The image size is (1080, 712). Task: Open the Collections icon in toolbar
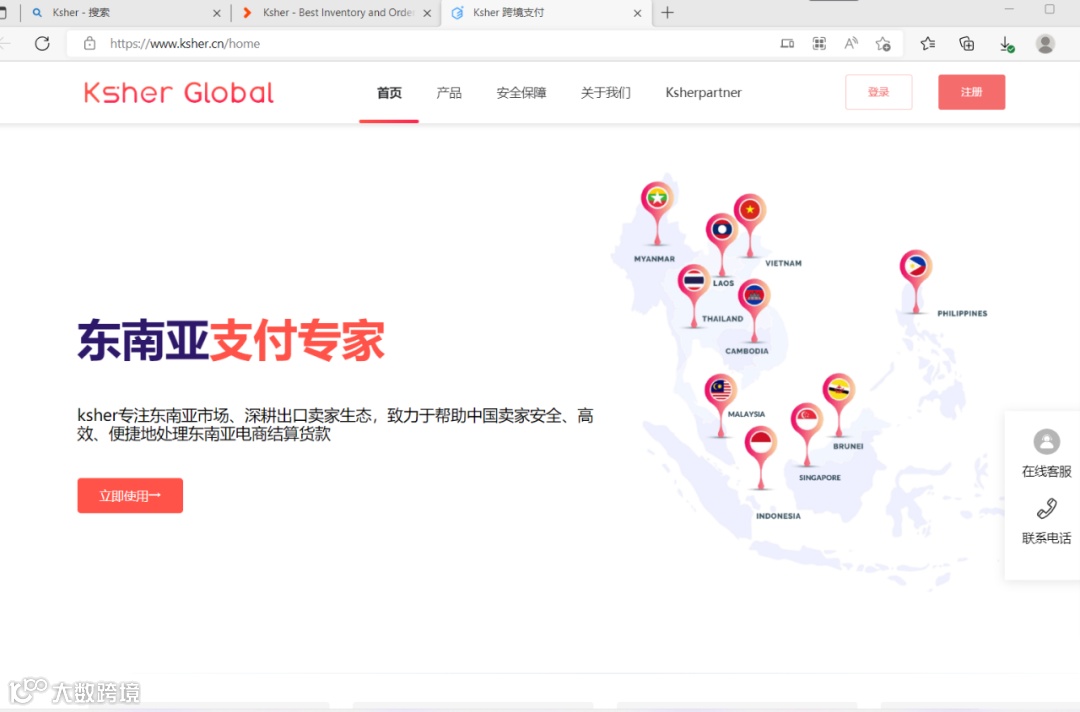coord(966,43)
